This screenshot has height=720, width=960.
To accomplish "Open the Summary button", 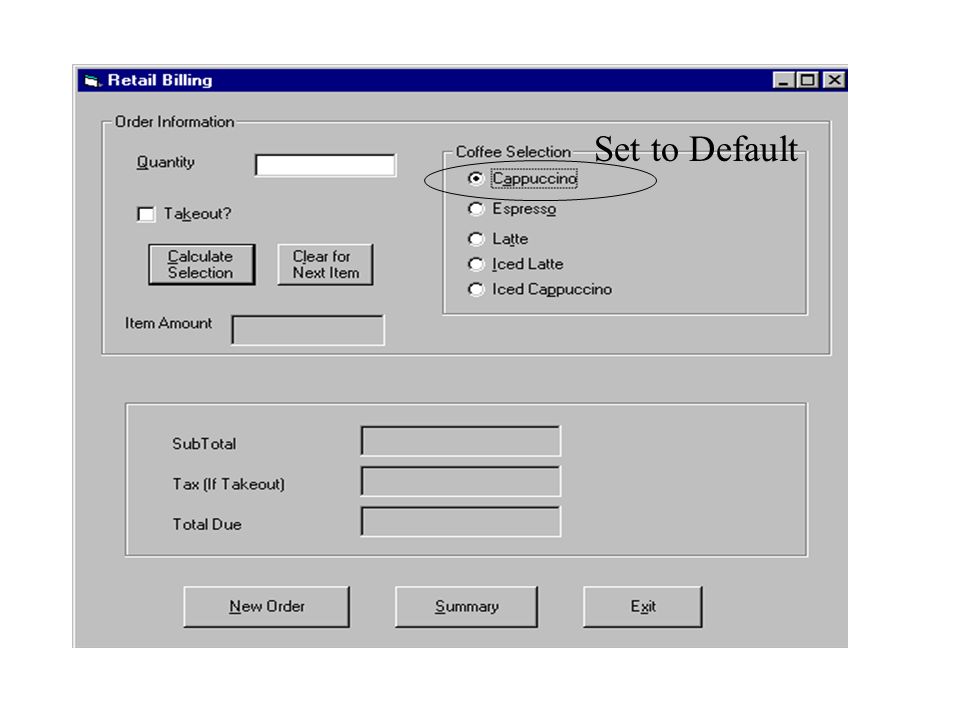I will (467, 607).
